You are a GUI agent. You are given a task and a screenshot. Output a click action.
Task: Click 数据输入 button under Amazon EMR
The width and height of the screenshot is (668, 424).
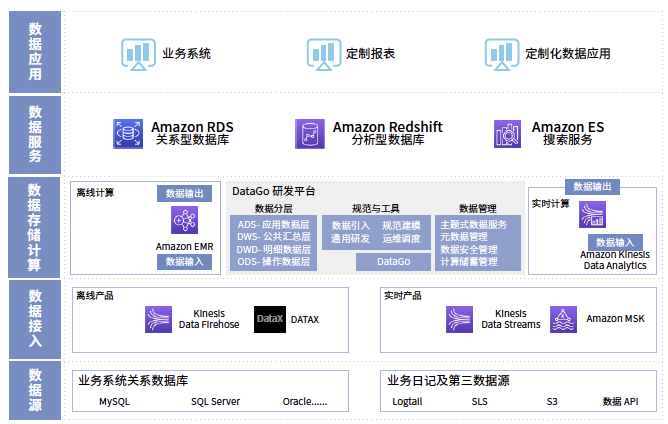pyautogui.click(x=184, y=262)
